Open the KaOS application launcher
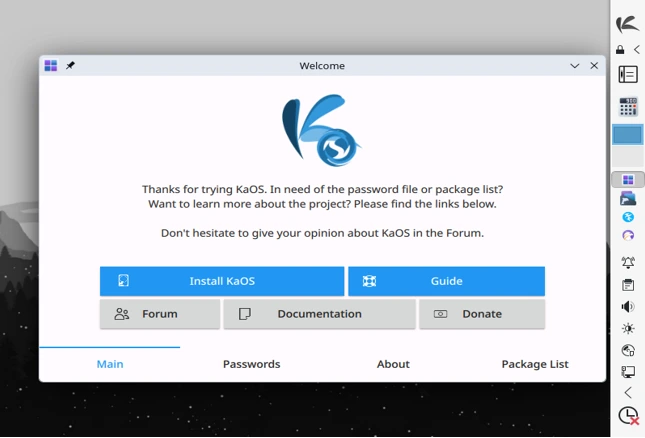 point(627,24)
